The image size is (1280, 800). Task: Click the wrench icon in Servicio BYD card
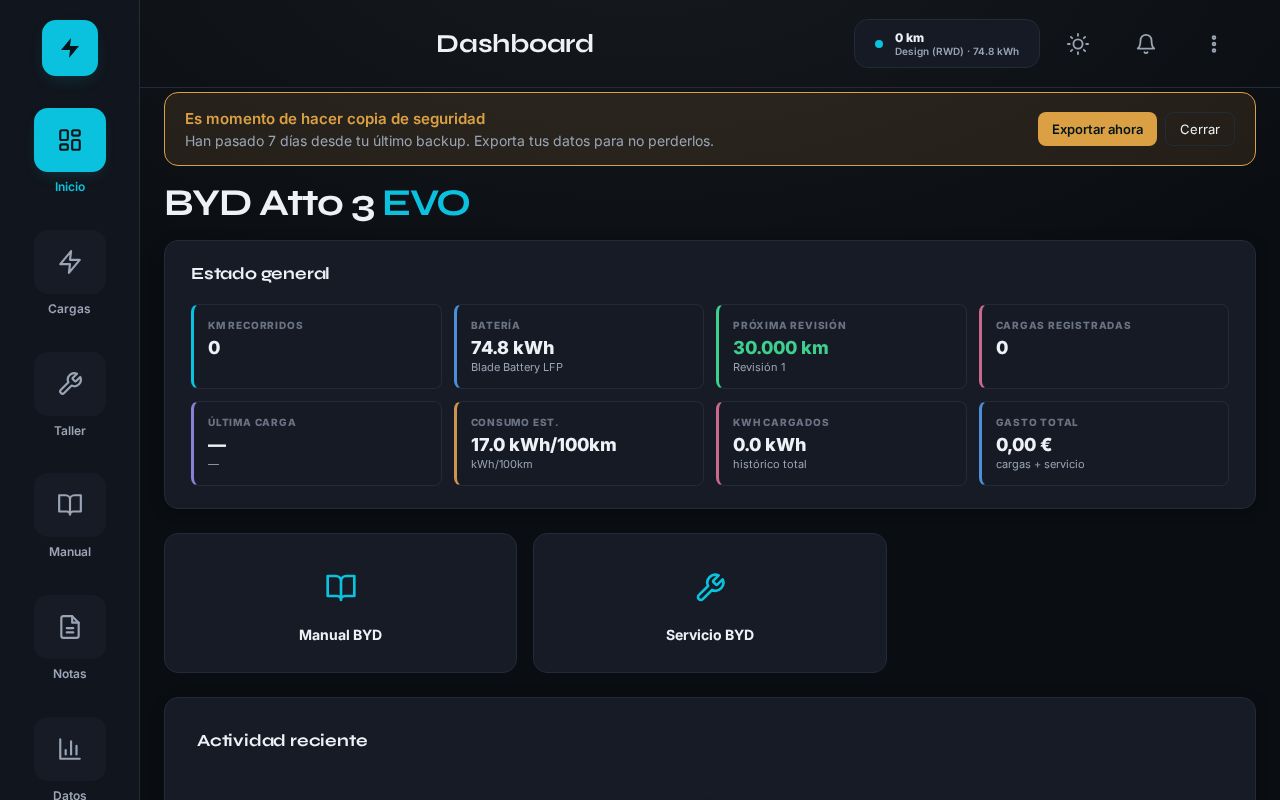click(x=710, y=587)
